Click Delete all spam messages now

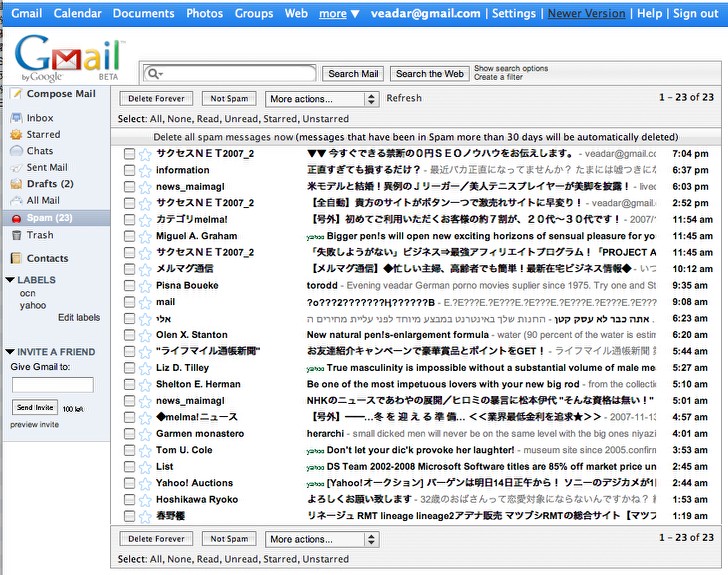[223, 137]
